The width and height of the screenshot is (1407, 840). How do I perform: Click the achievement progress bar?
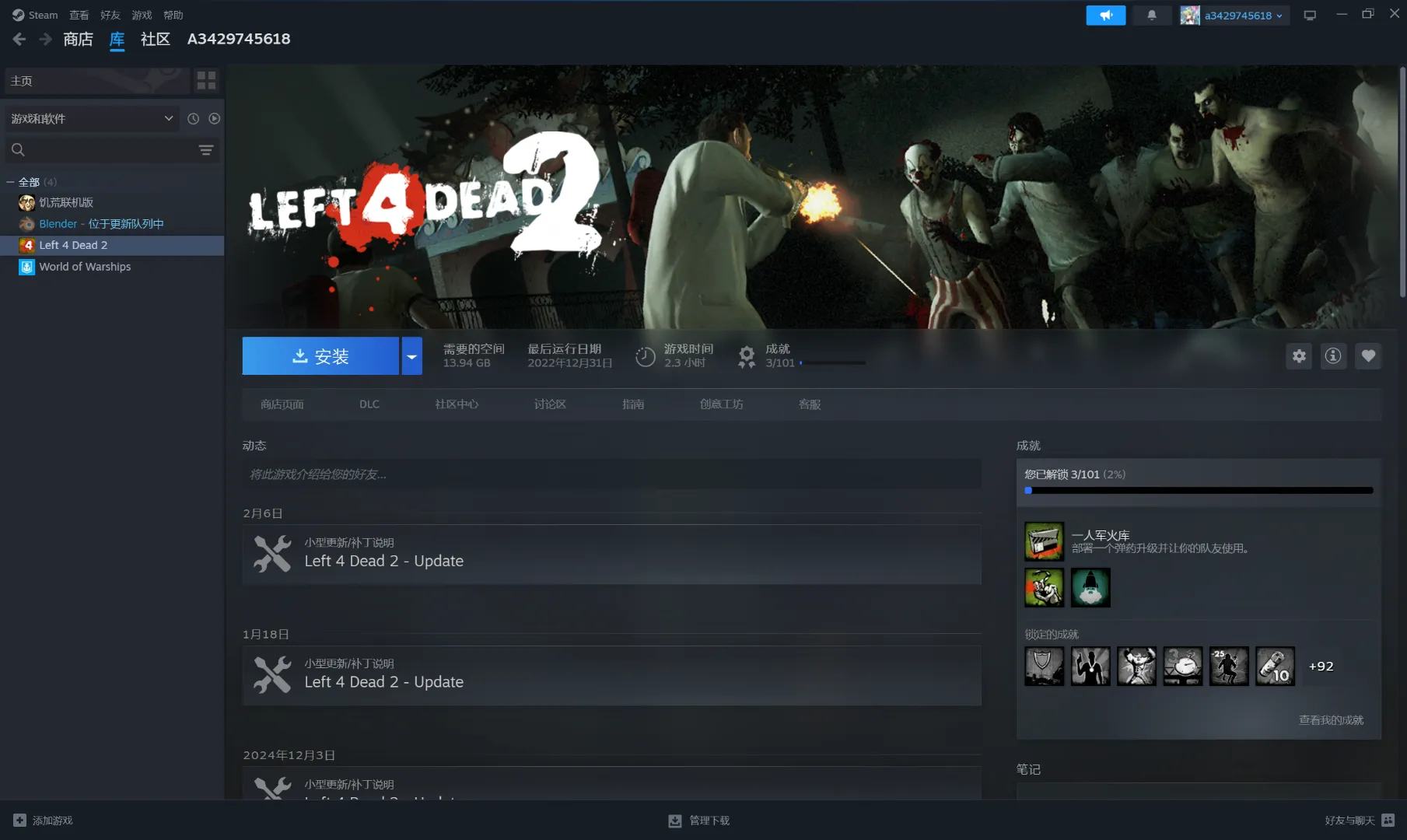[x=1199, y=491]
